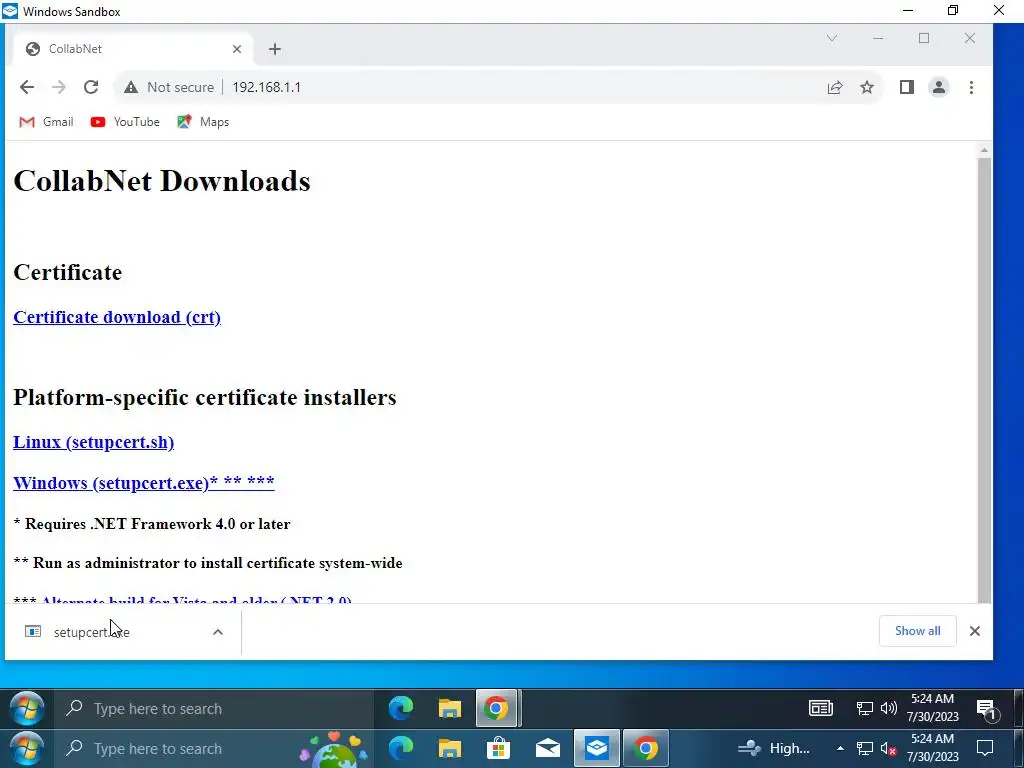Maximize Chrome window inside sandbox
Viewport: 1024px width, 768px height.
click(923, 39)
